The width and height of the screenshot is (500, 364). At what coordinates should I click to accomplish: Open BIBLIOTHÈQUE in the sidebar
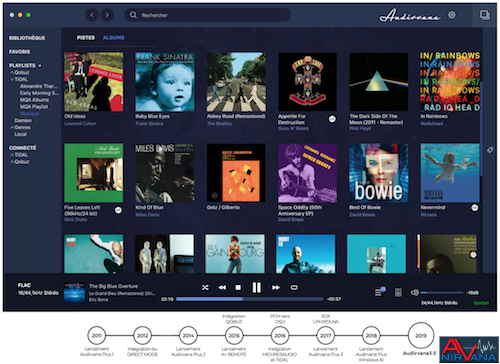tap(27, 38)
